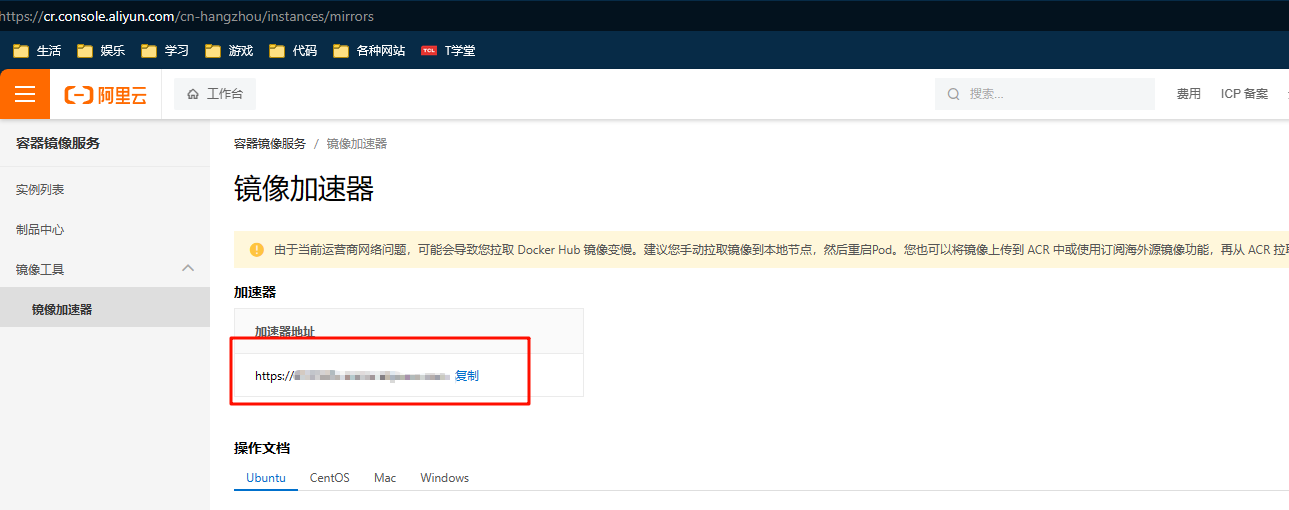The width and height of the screenshot is (1289, 510).
Task: Click the 镜像加速器 breadcrumb text
Action: [356, 144]
